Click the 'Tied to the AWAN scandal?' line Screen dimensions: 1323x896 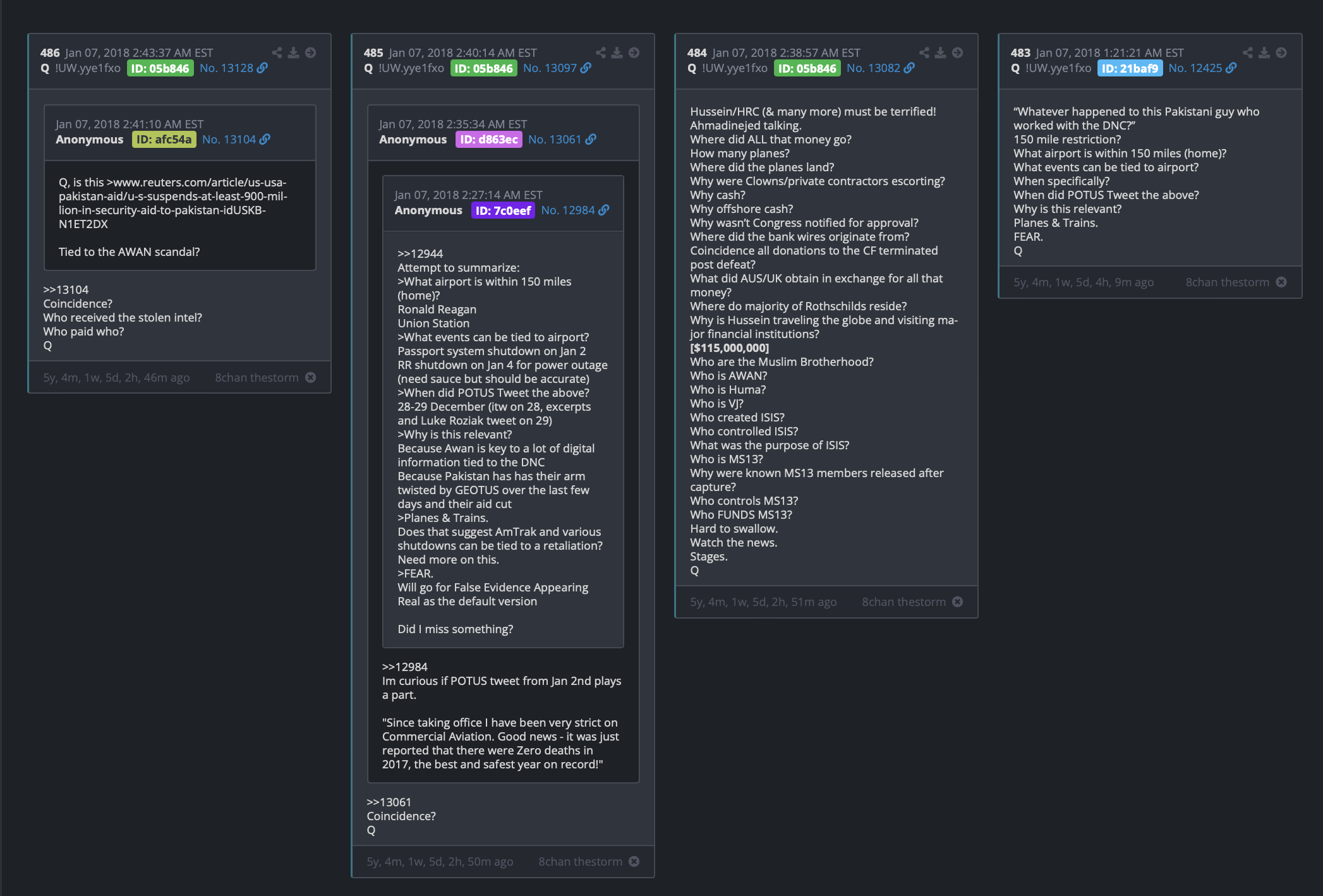click(130, 251)
